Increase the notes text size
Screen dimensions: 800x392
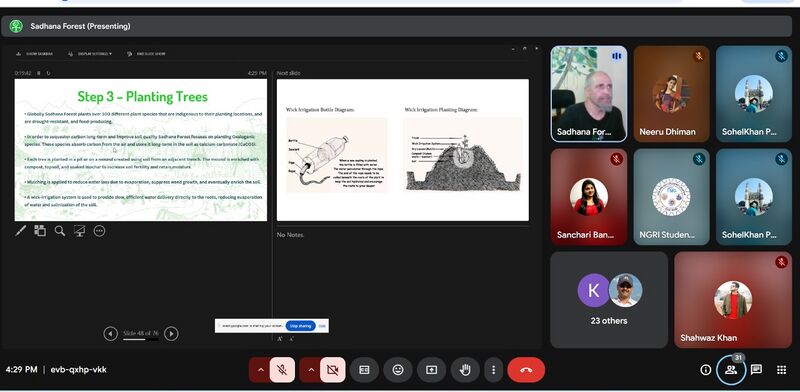point(280,339)
